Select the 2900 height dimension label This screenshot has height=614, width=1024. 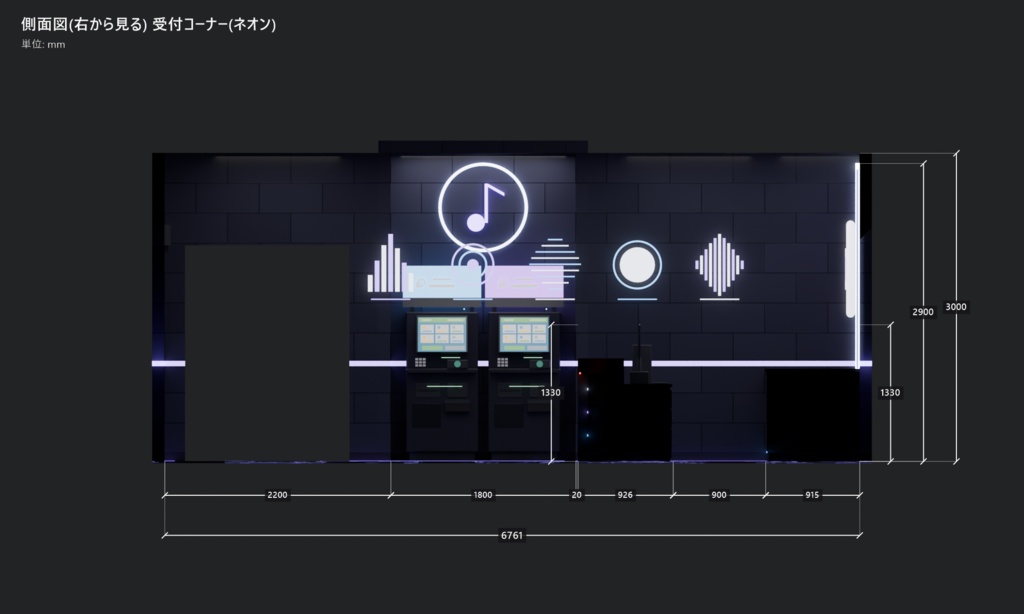tap(923, 312)
